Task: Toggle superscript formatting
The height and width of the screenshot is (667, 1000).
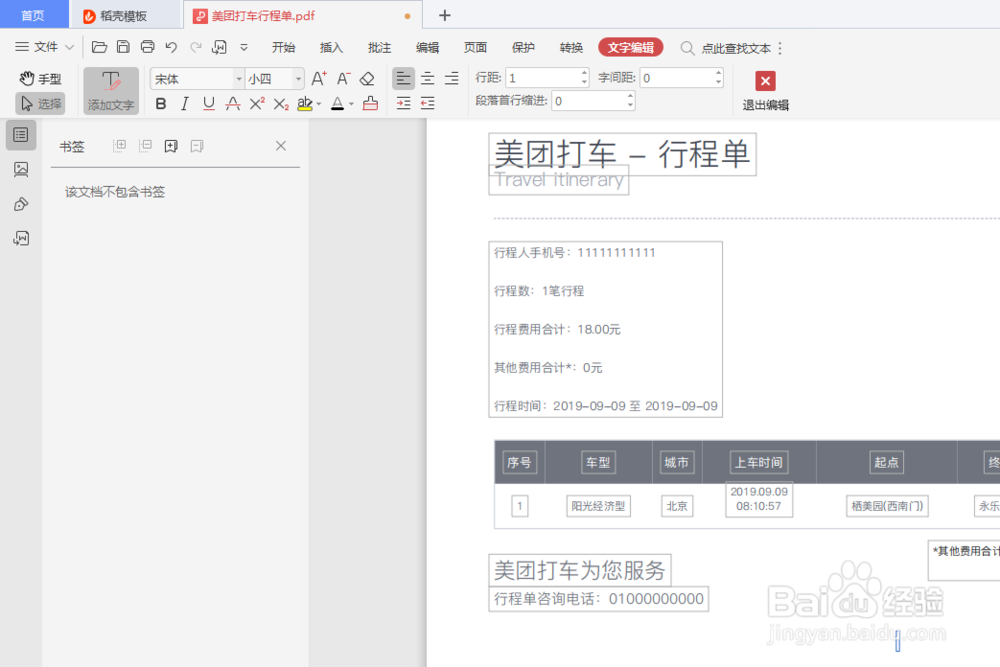Action: pyautogui.click(x=257, y=103)
